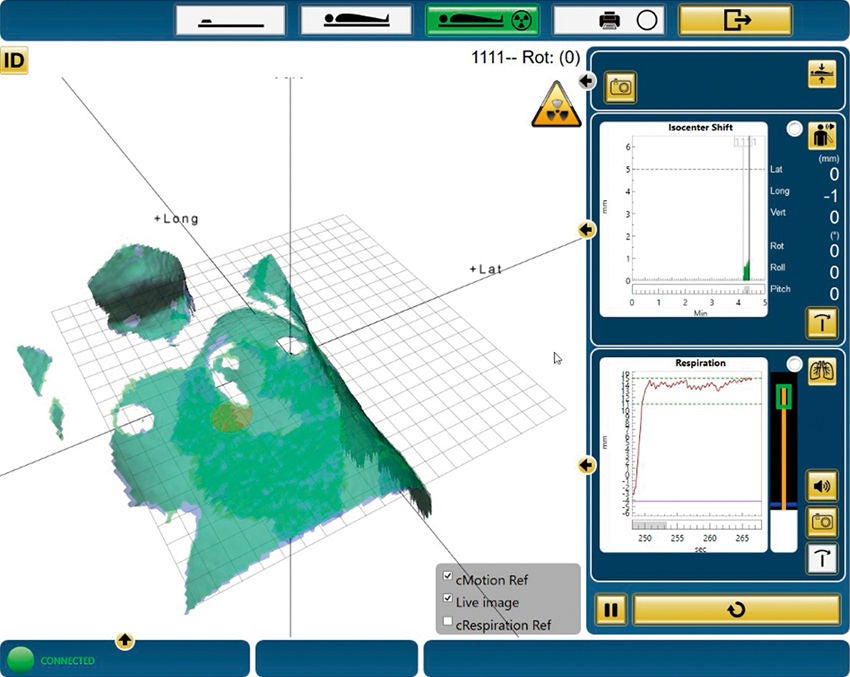
Task: Click the Isocenter Shift tolerance icon
Action: [822, 323]
